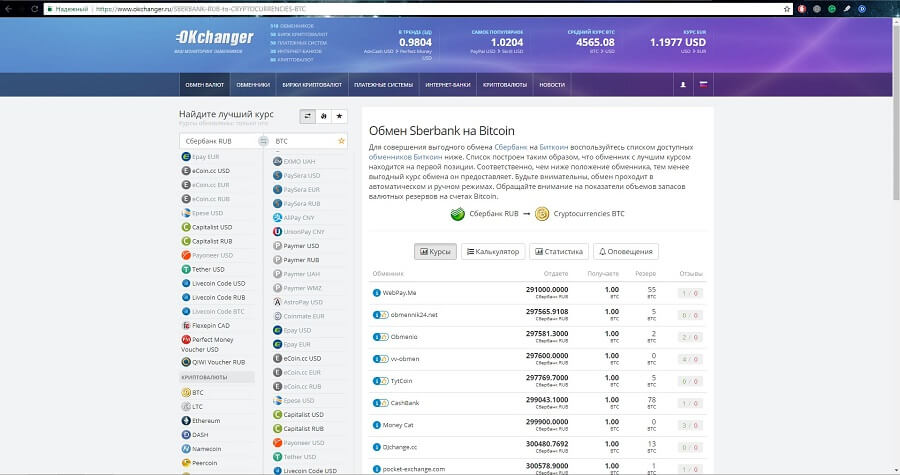The image size is (900, 475).
Task: Click info icon beside Money Cat
Action: point(377,425)
